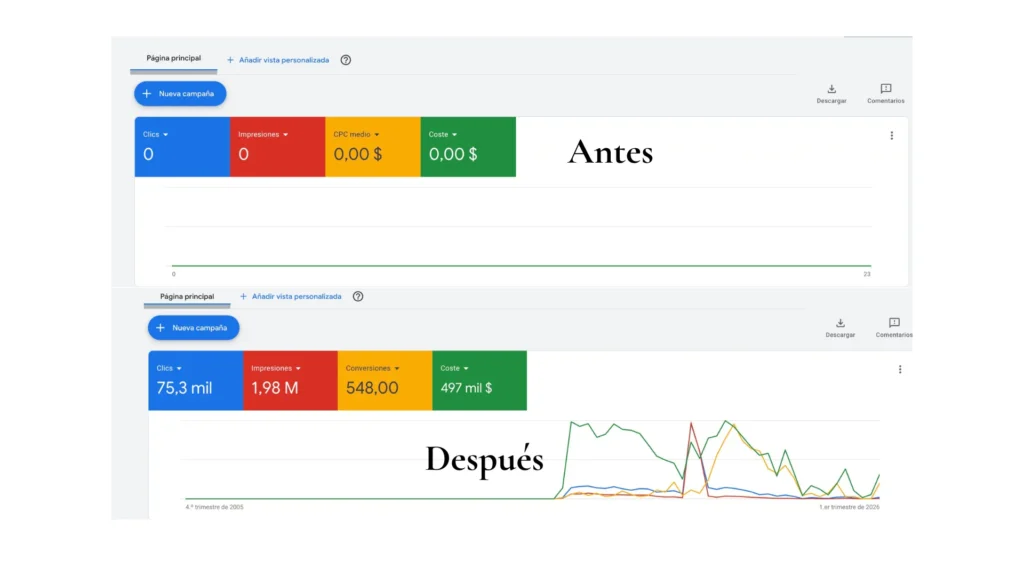Click the plus icon next to Añadir vista personalizada
Screen dimensions: 1024x576
[x=231, y=60]
